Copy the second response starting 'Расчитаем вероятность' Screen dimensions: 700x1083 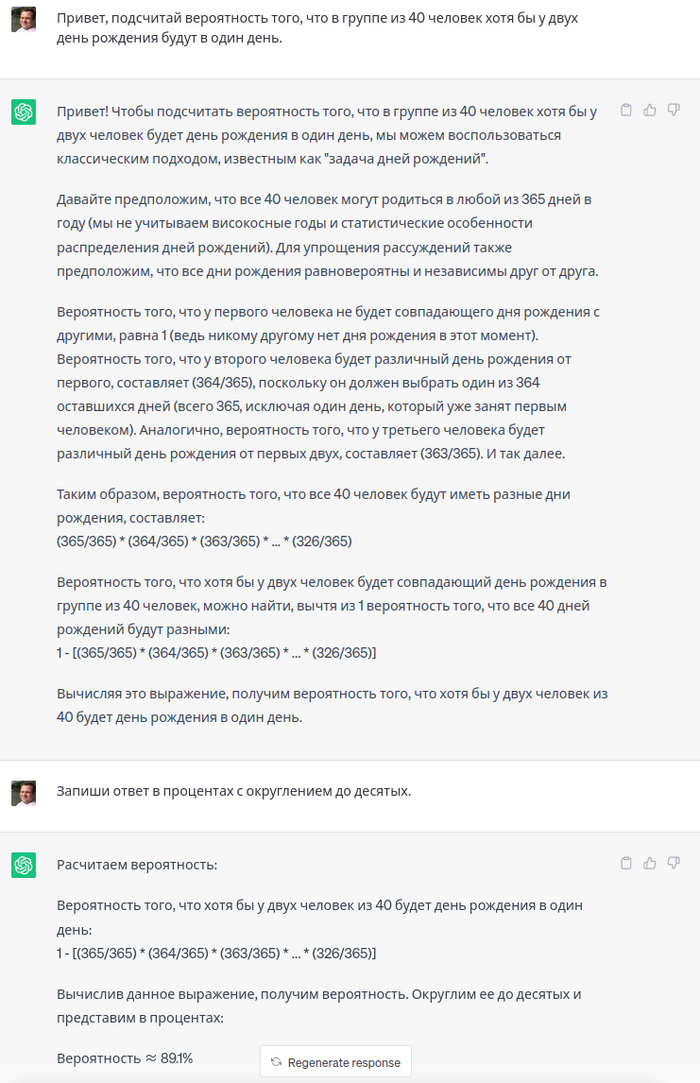[626, 863]
